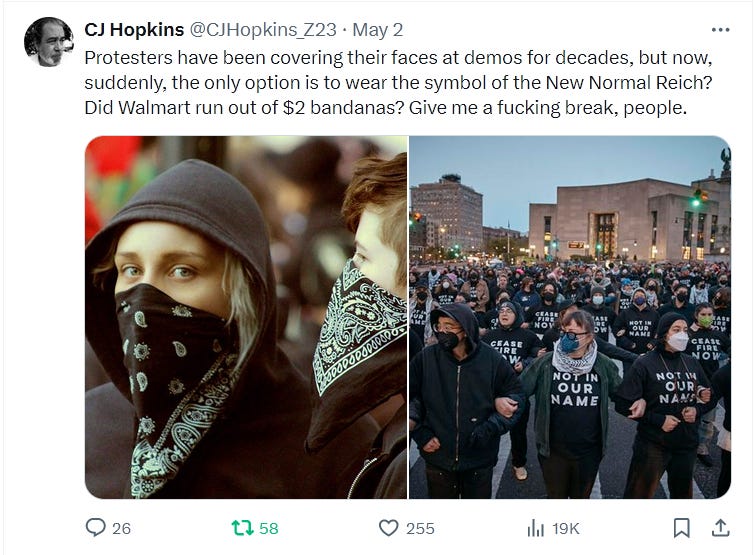Click the share upload arrow icon

point(720,528)
